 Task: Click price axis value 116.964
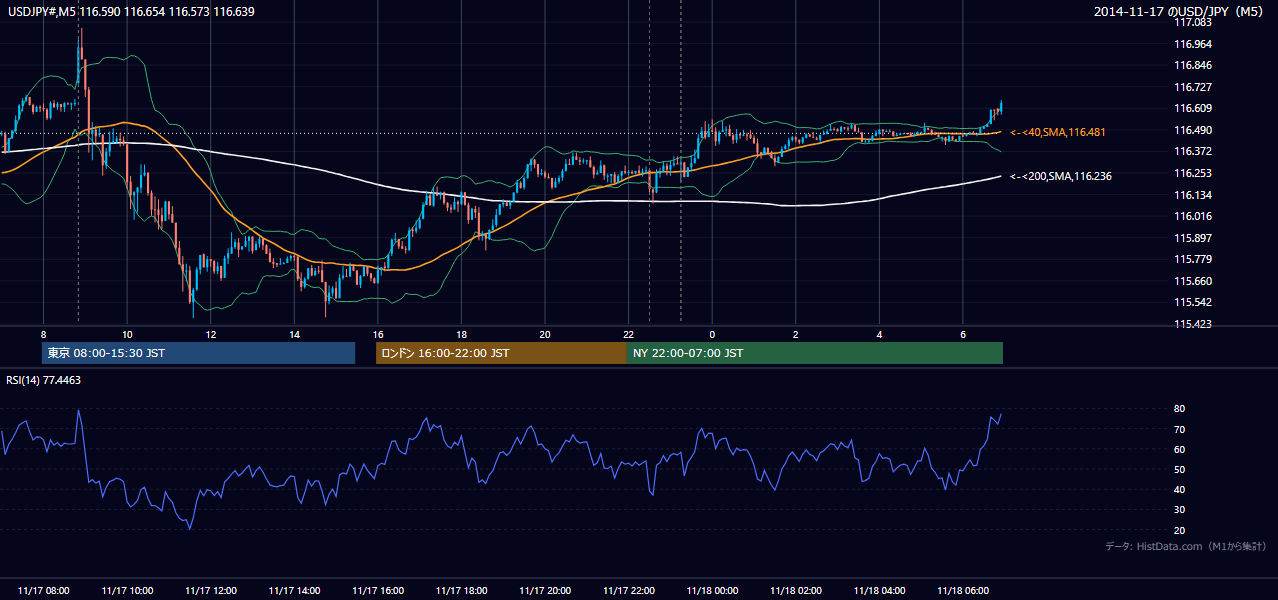[1192, 44]
